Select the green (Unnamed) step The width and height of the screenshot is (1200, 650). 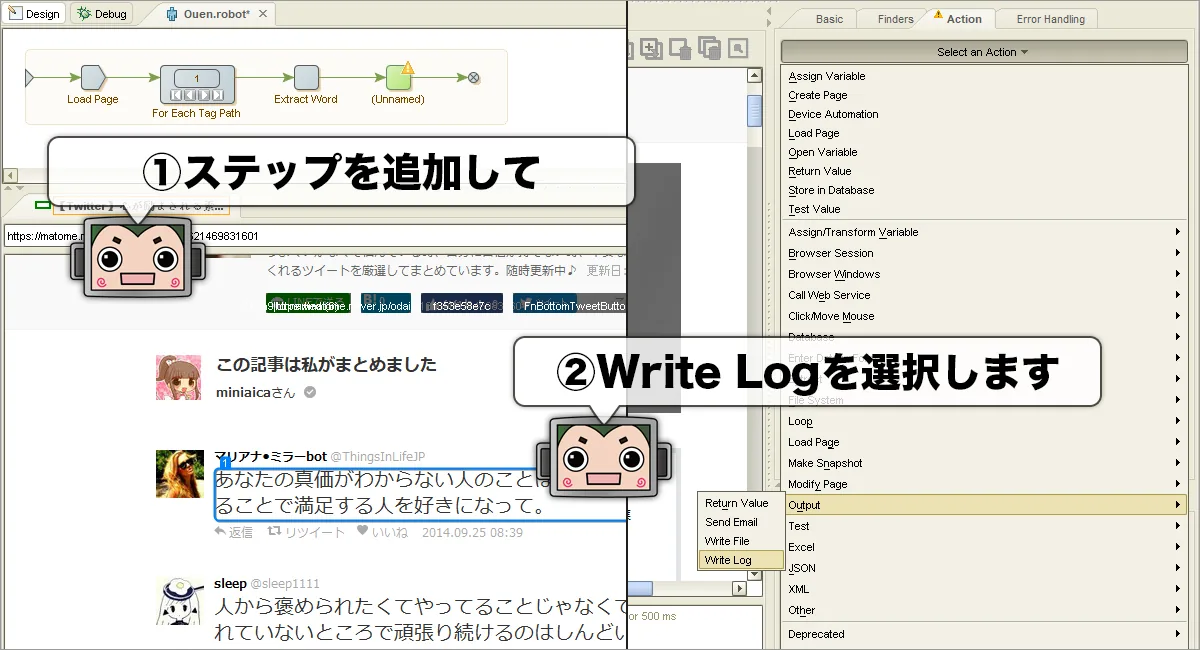[399, 77]
